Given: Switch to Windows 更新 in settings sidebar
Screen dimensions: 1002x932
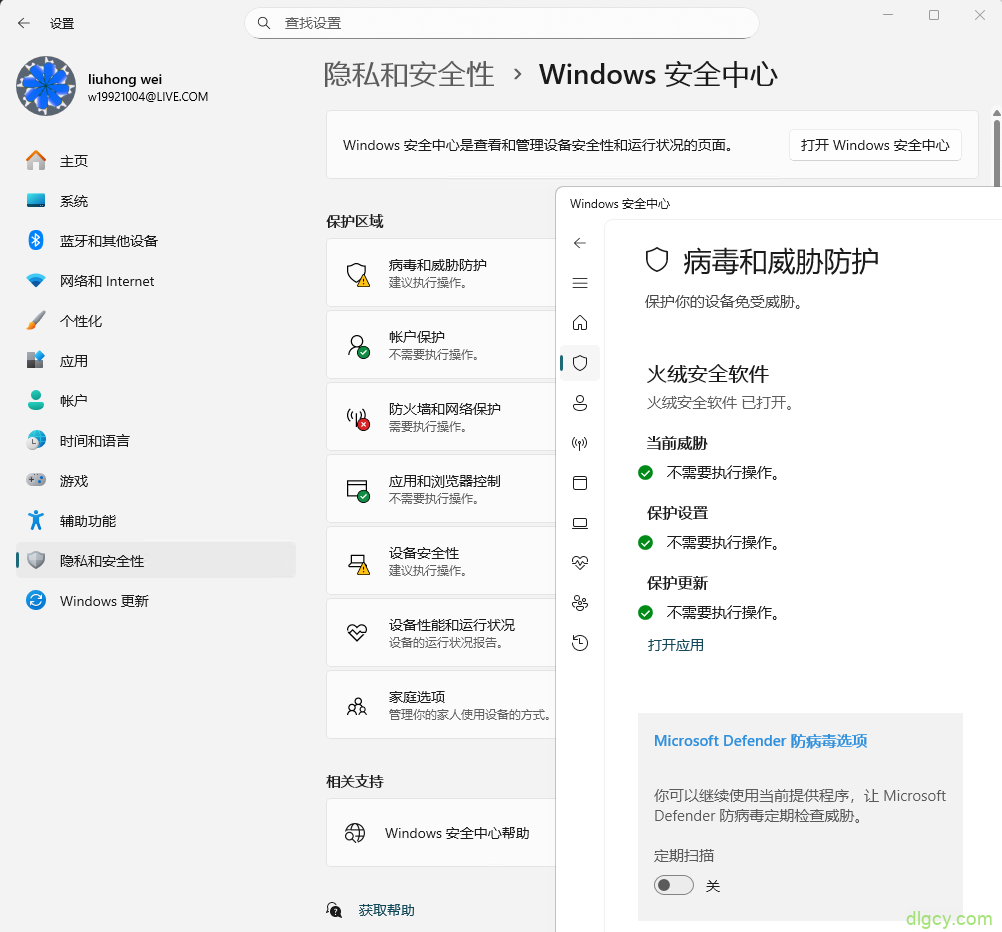Looking at the screenshot, I should coord(104,601).
